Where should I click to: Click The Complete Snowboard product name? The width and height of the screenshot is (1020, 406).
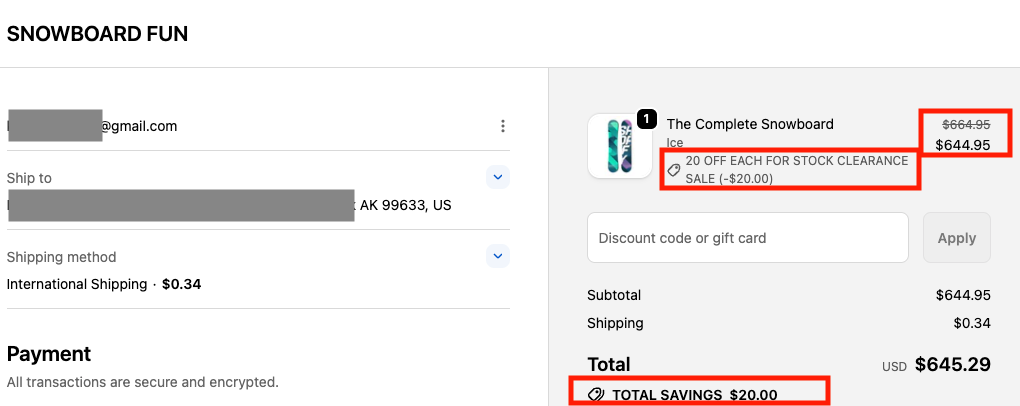[749, 124]
